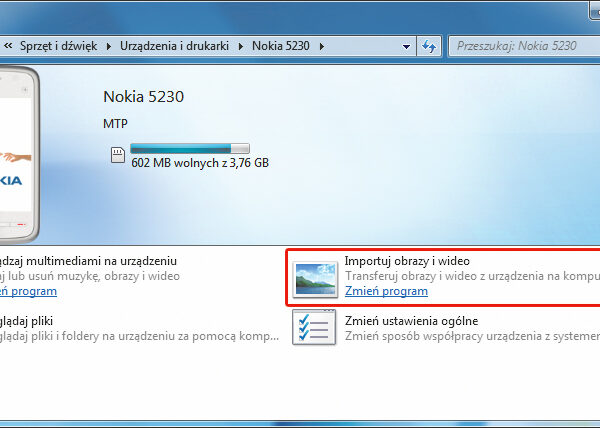Go to the "Urządzenia i drukarki" breadcrumb
Image resolution: width=600 pixels, height=428 pixels.
[x=176, y=46]
